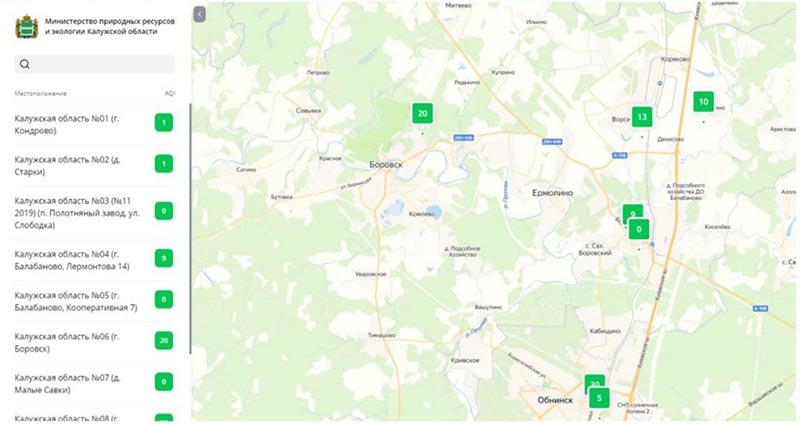Click the magnifier search icon
Screen dimensions: 800x425
pos(24,64)
